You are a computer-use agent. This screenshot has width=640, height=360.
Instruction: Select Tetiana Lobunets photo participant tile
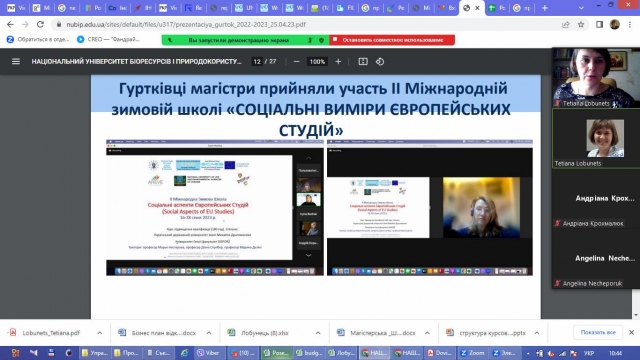[596, 139]
